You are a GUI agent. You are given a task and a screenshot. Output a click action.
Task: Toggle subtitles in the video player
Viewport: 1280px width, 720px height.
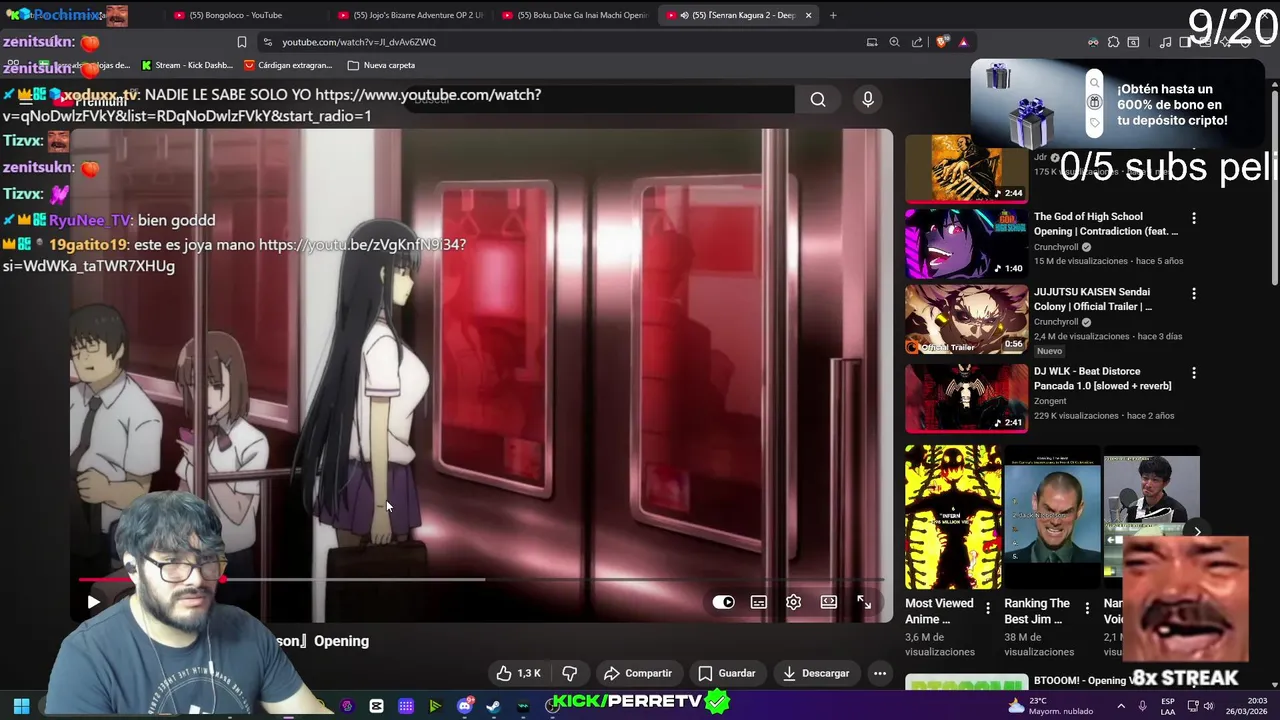tap(759, 602)
